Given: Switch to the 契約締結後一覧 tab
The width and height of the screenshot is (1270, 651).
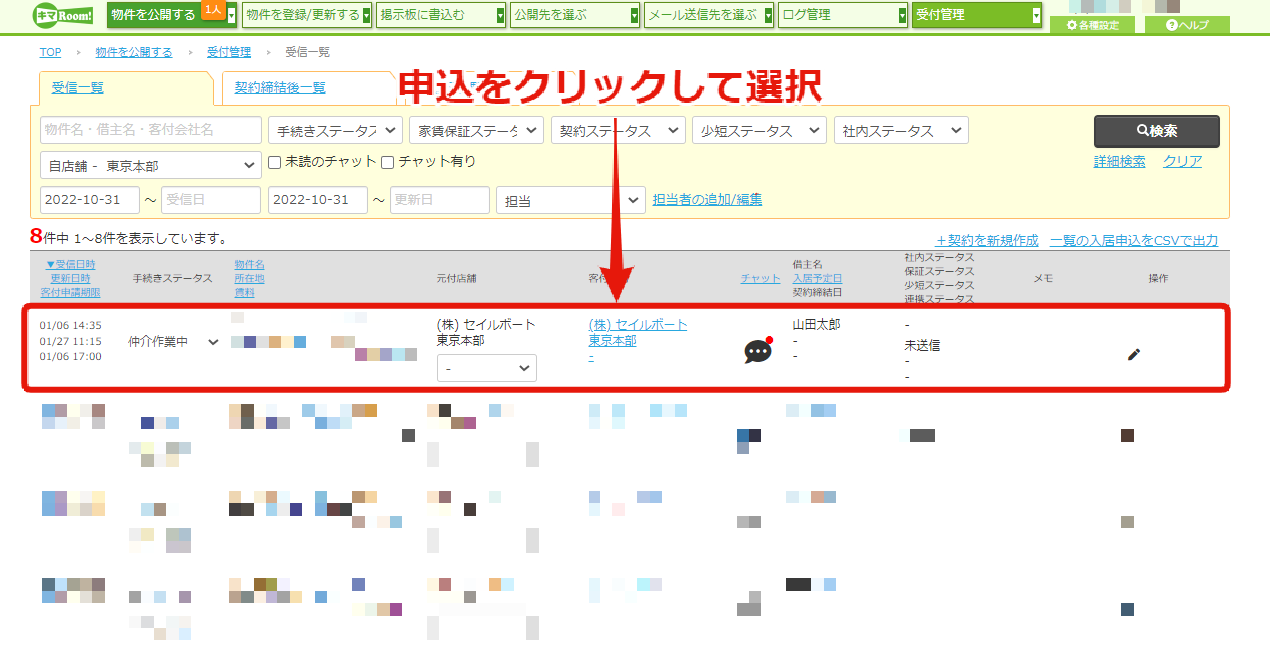Looking at the screenshot, I should pos(280,87).
